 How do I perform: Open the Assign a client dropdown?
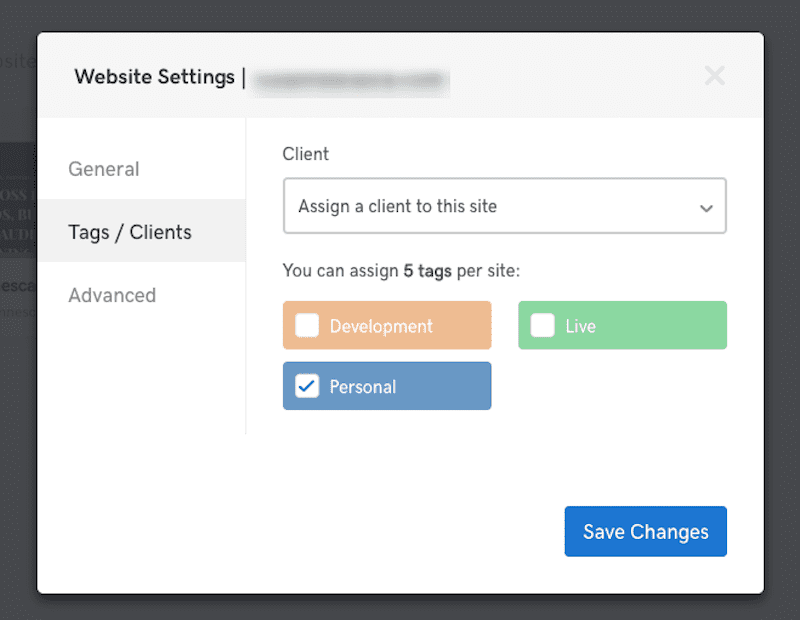click(x=505, y=206)
